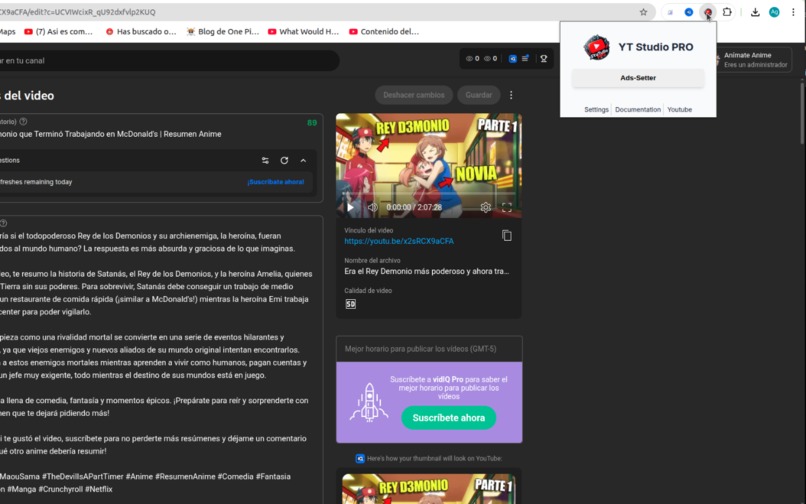Open the Chrome extensions puzzle menu

click(x=727, y=12)
